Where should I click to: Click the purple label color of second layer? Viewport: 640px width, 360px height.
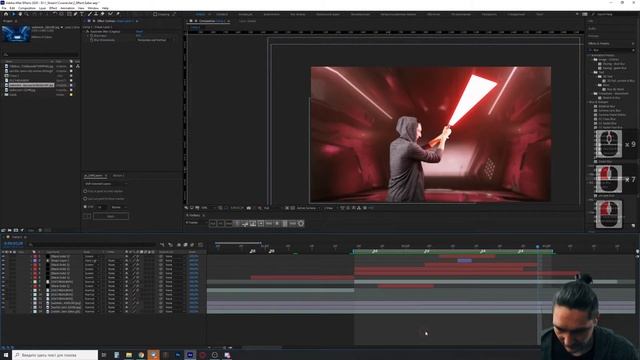pyautogui.click(x=35, y=260)
